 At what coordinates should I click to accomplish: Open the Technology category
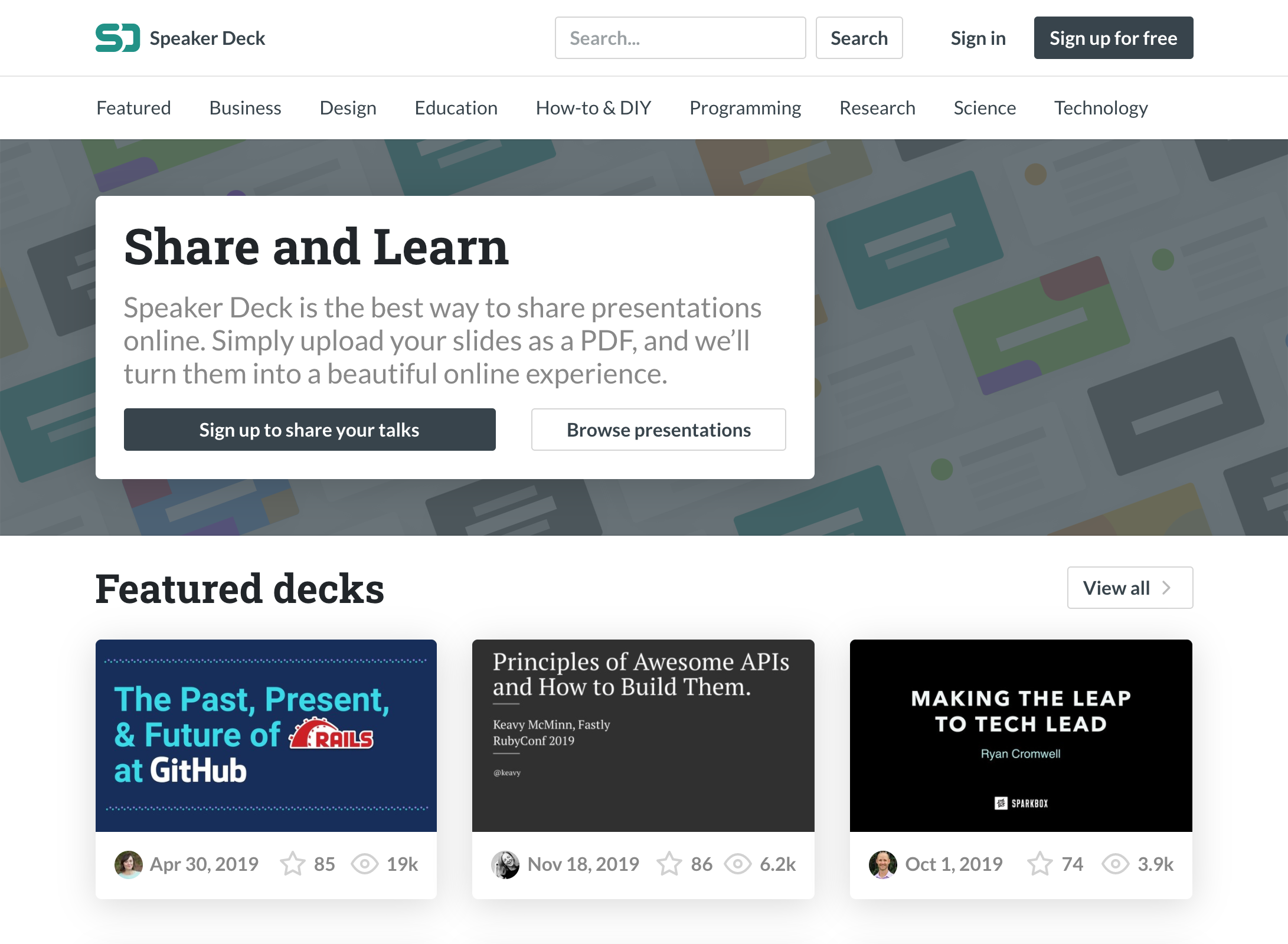(x=1100, y=107)
